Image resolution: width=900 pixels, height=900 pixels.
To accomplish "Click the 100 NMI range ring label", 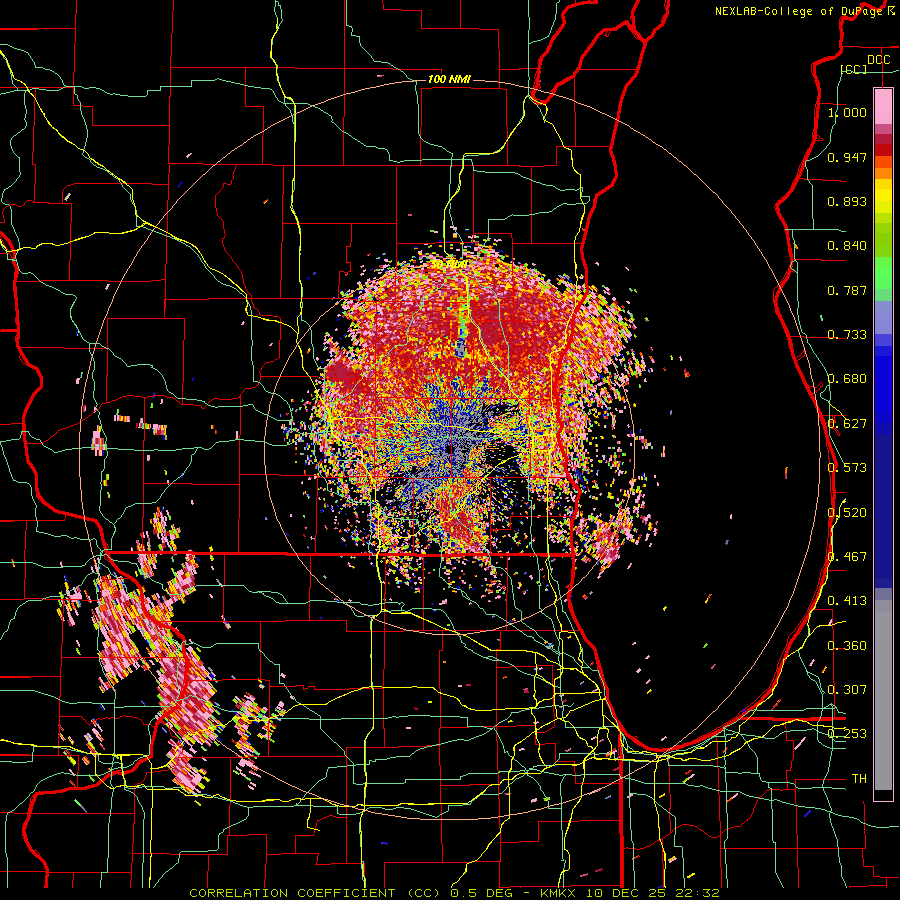I will click(x=449, y=79).
